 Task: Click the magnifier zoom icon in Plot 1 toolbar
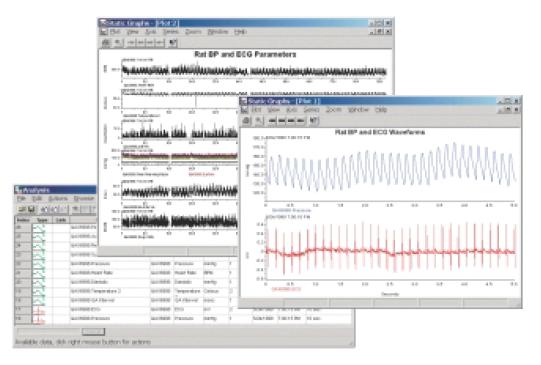point(258,120)
